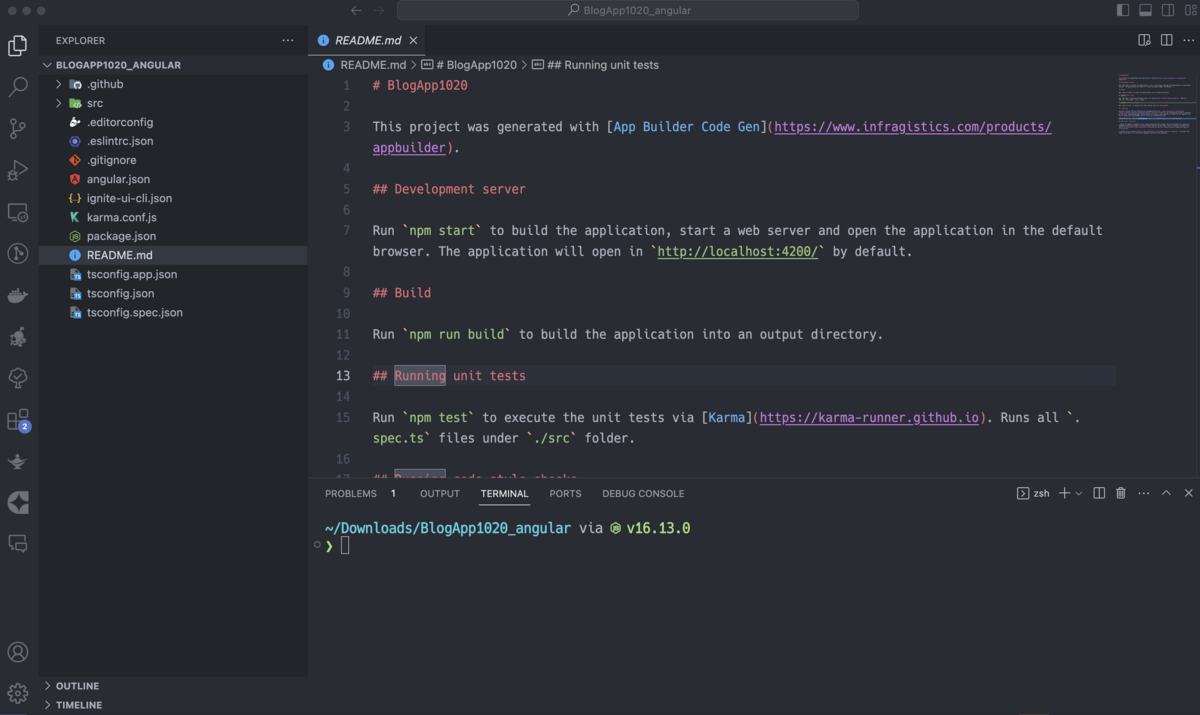Image resolution: width=1200 pixels, height=715 pixels.
Task: Open the Explorer view in activity bar
Action: 18,45
